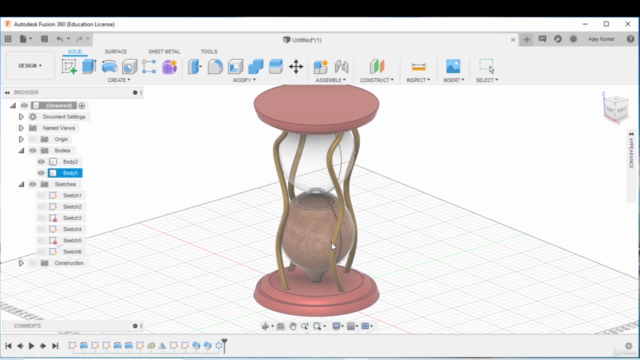This screenshot has height=360, width=640.
Task: Select the Revolve tool
Action: coord(109,66)
